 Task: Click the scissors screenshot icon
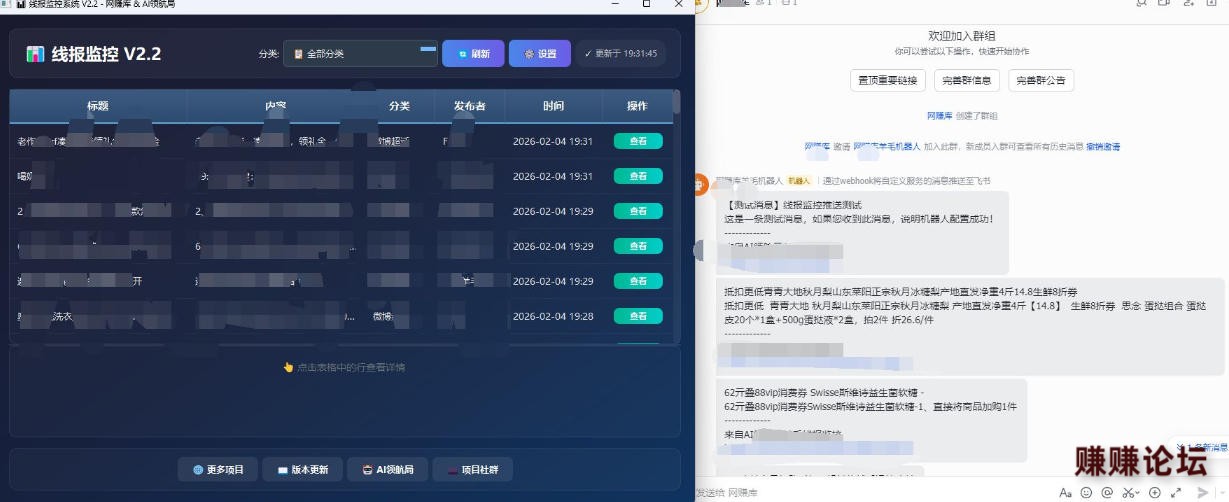coord(1127,493)
